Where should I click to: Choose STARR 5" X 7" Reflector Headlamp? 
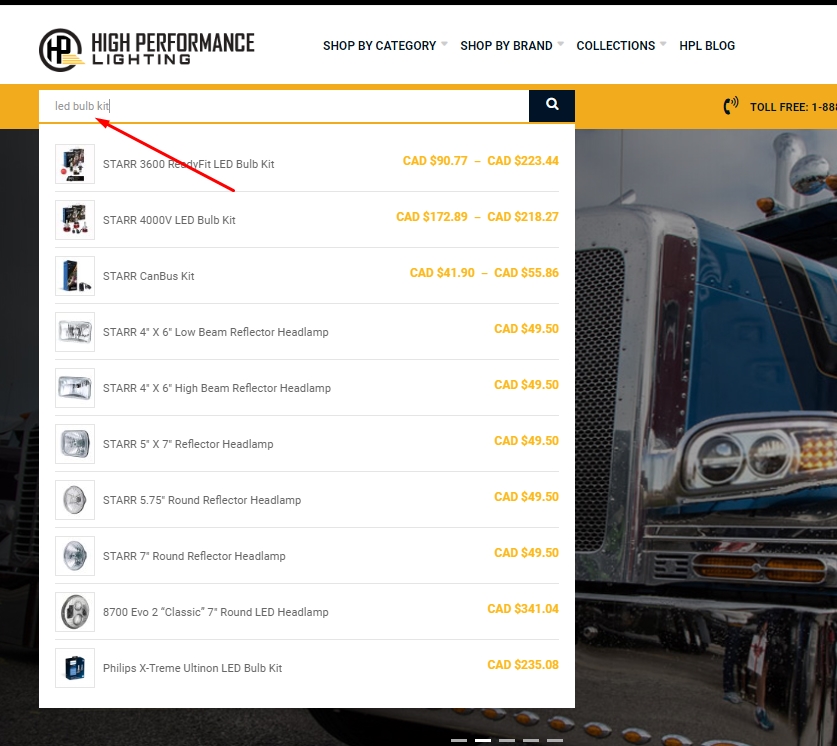(x=188, y=444)
